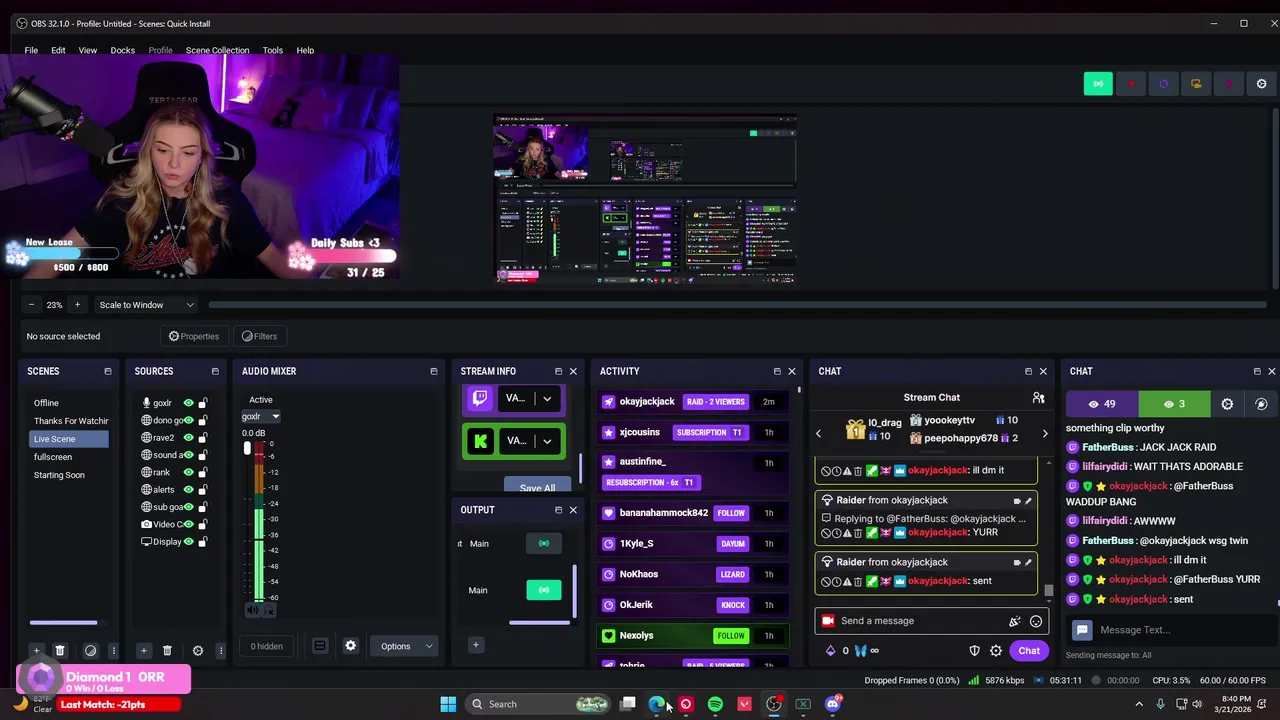Screen dimensions: 1280x720
Task: Open chat settings gear beside Chat button
Action: (x=996, y=651)
